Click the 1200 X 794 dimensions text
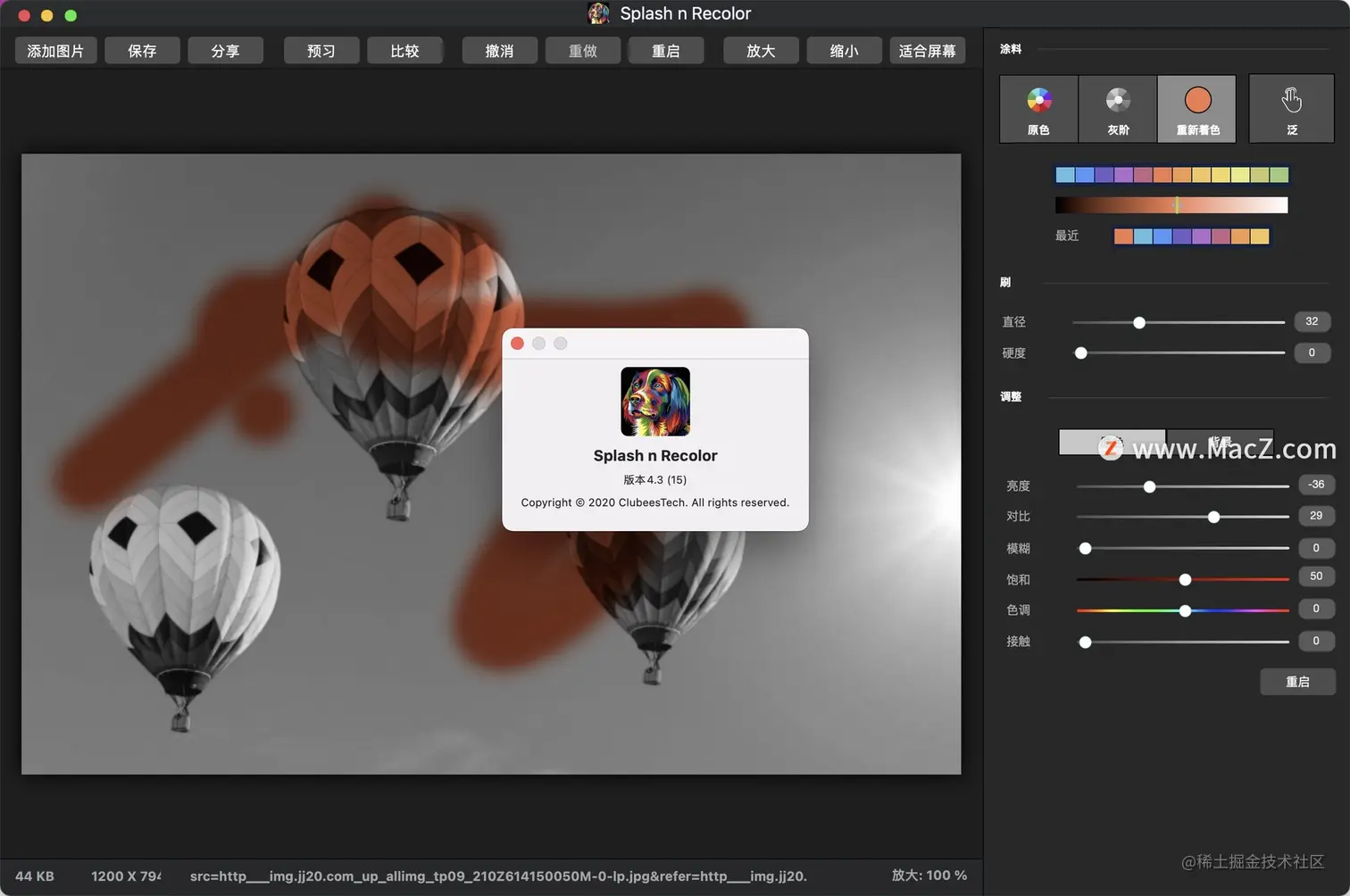This screenshot has width=1350, height=896. pyautogui.click(x=126, y=876)
